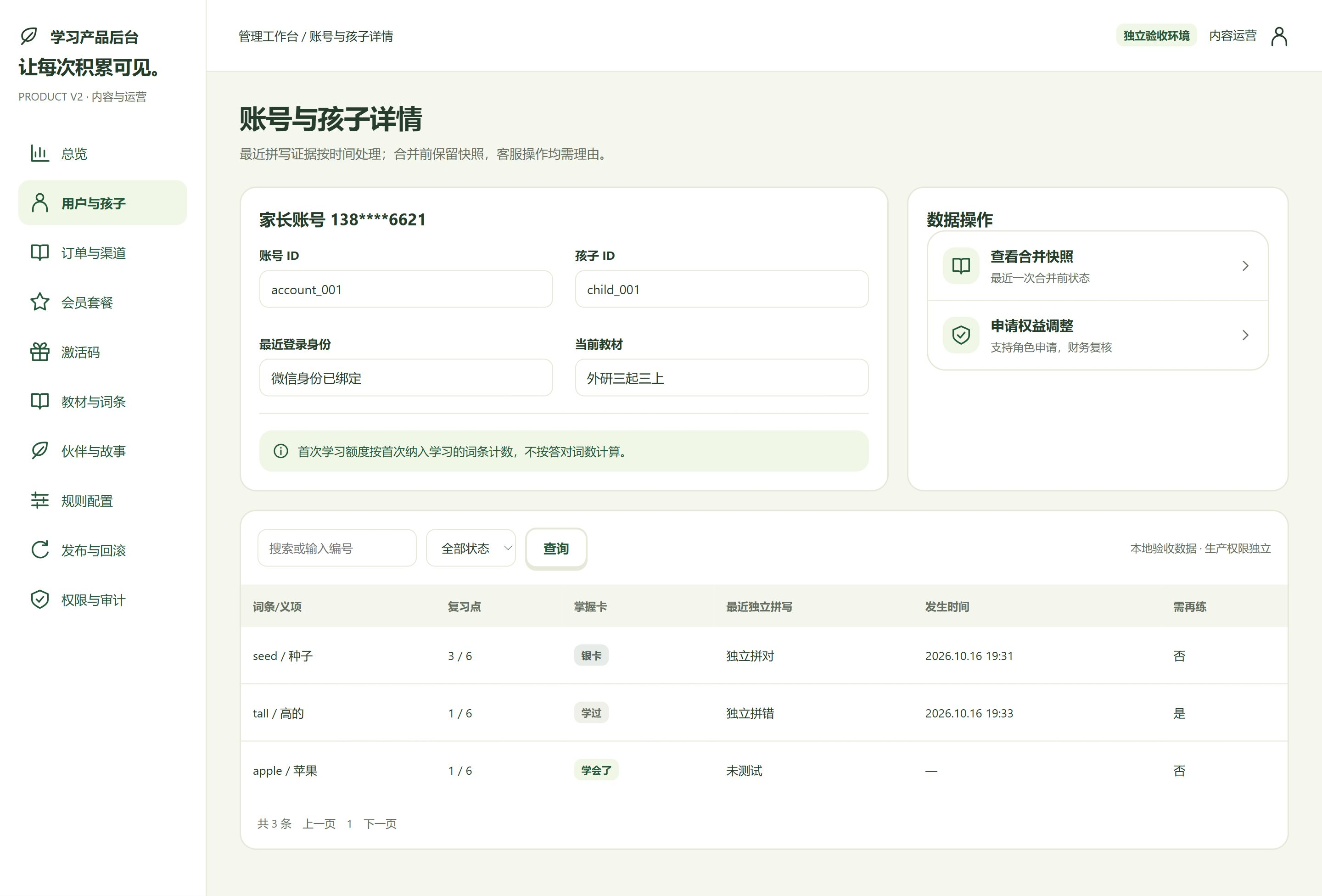Focus the 搜索或输入编号 search field
Screen dimensions: 1322x896
click(337, 548)
